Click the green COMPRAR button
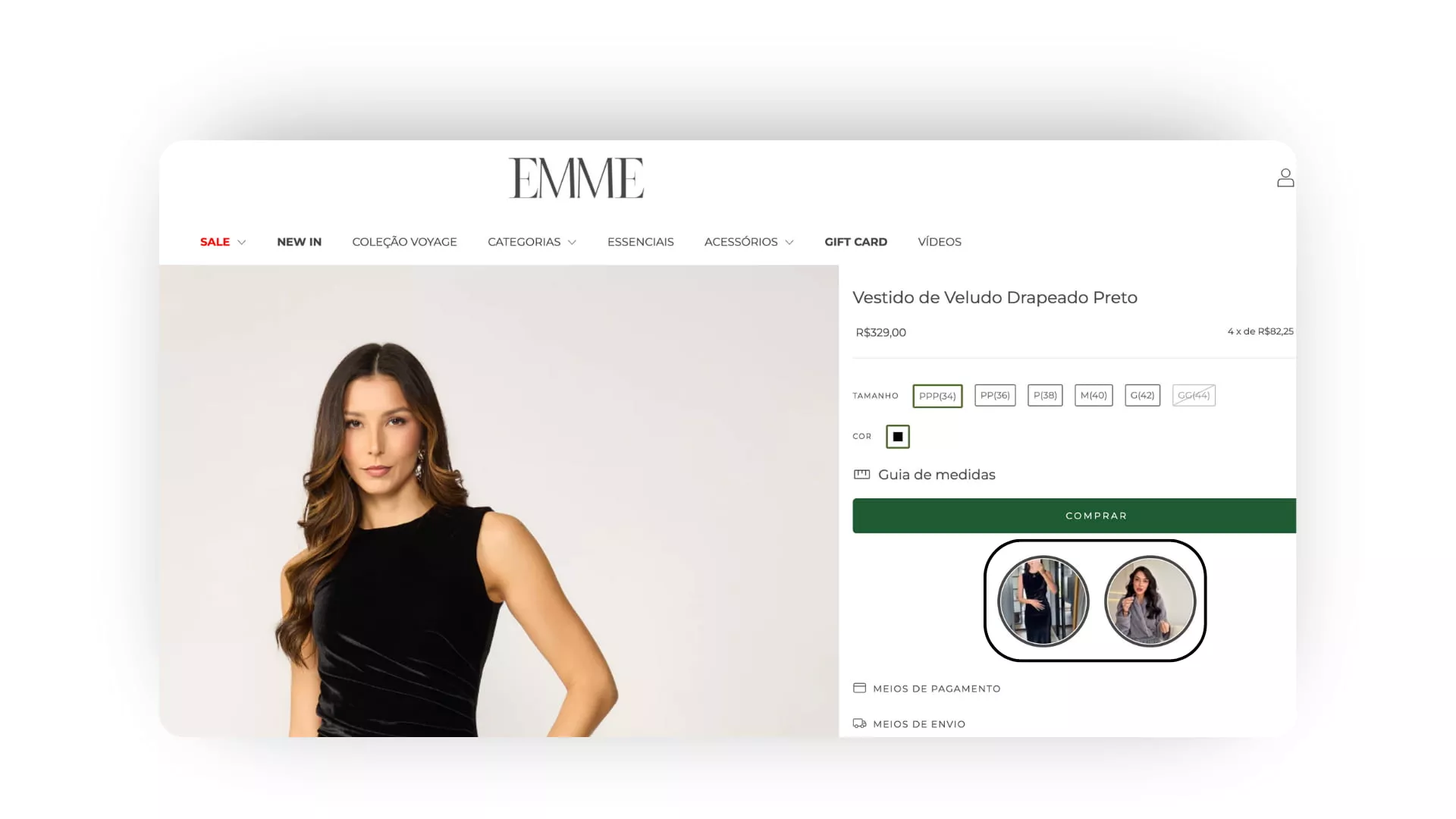The width and height of the screenshot is (1456, 819). [1074, 516]
